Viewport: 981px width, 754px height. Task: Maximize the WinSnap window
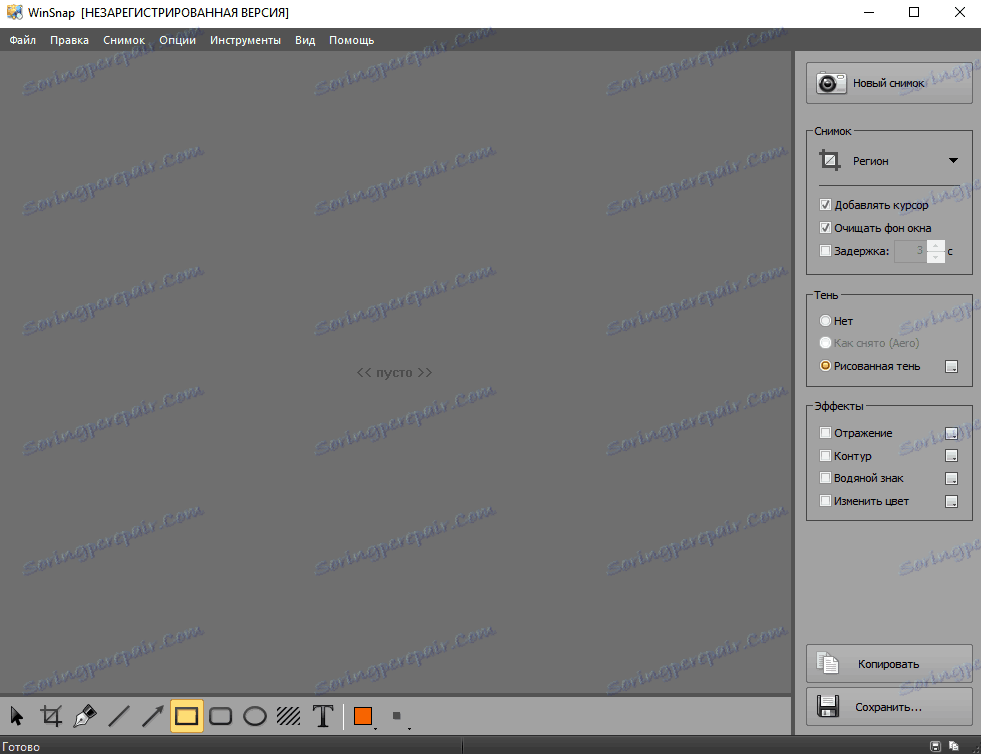pos(914,13)
